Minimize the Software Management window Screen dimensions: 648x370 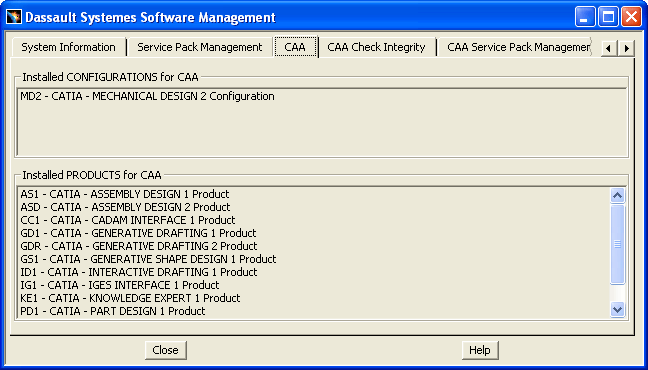[585, 17]
